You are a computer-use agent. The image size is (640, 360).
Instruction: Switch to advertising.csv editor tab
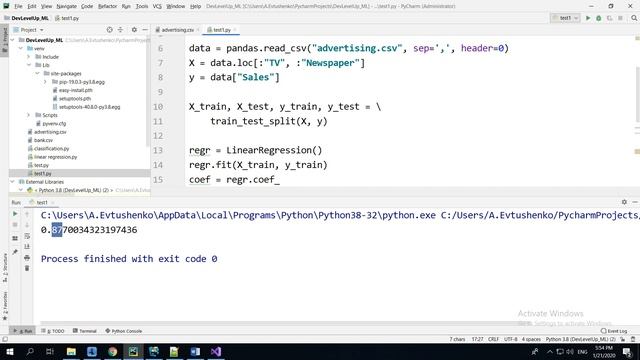[x=177, y=30]
